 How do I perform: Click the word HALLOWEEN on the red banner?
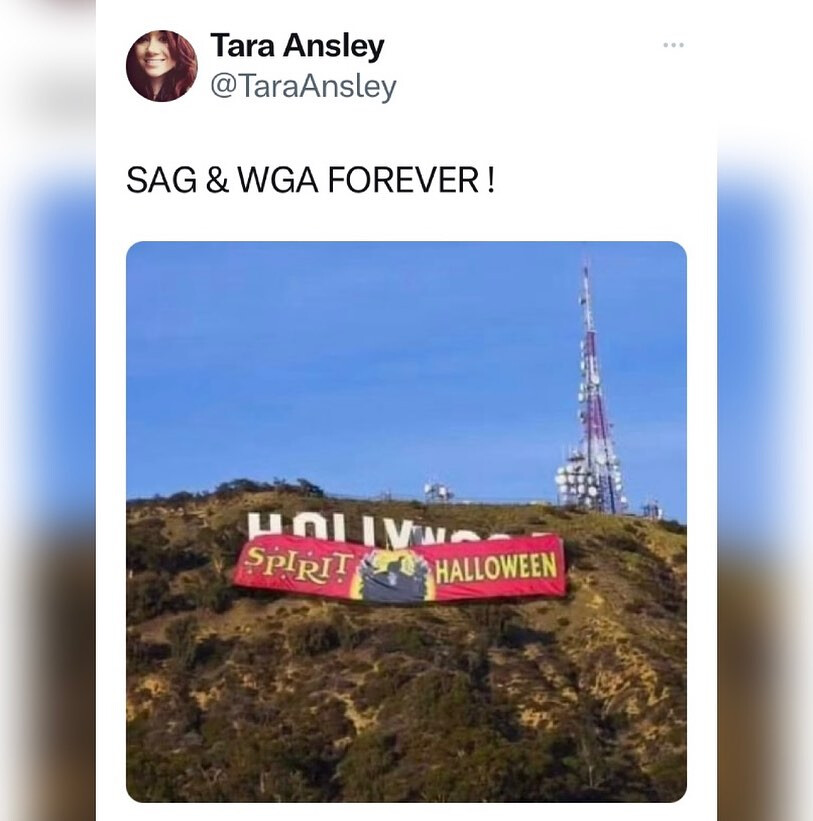click(496, 568)
